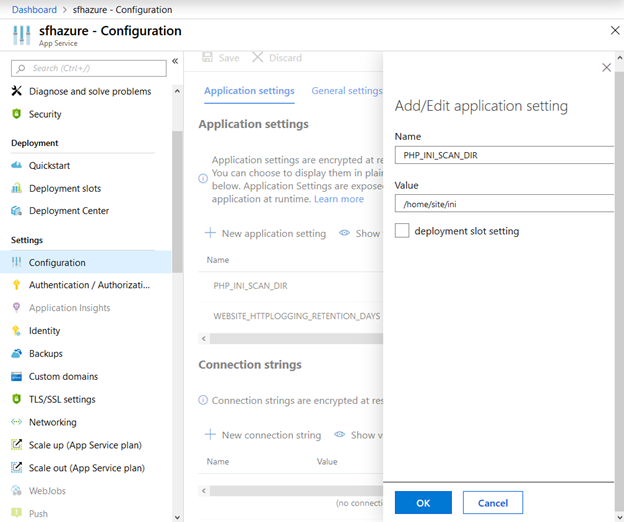
Task: Click the Application Insights bulb icon
Action: coord(16,308)
